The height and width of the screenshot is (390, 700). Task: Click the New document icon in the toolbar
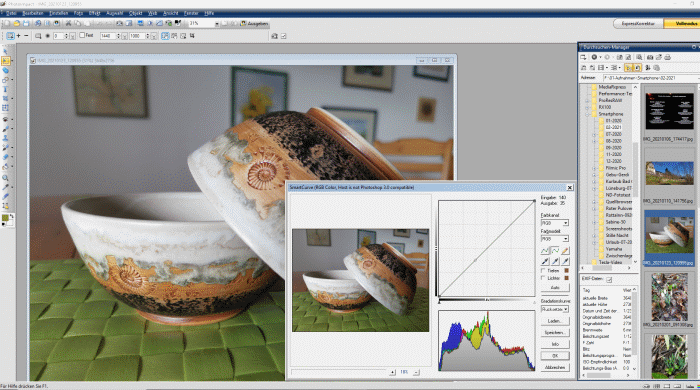[x=7, y=23]
